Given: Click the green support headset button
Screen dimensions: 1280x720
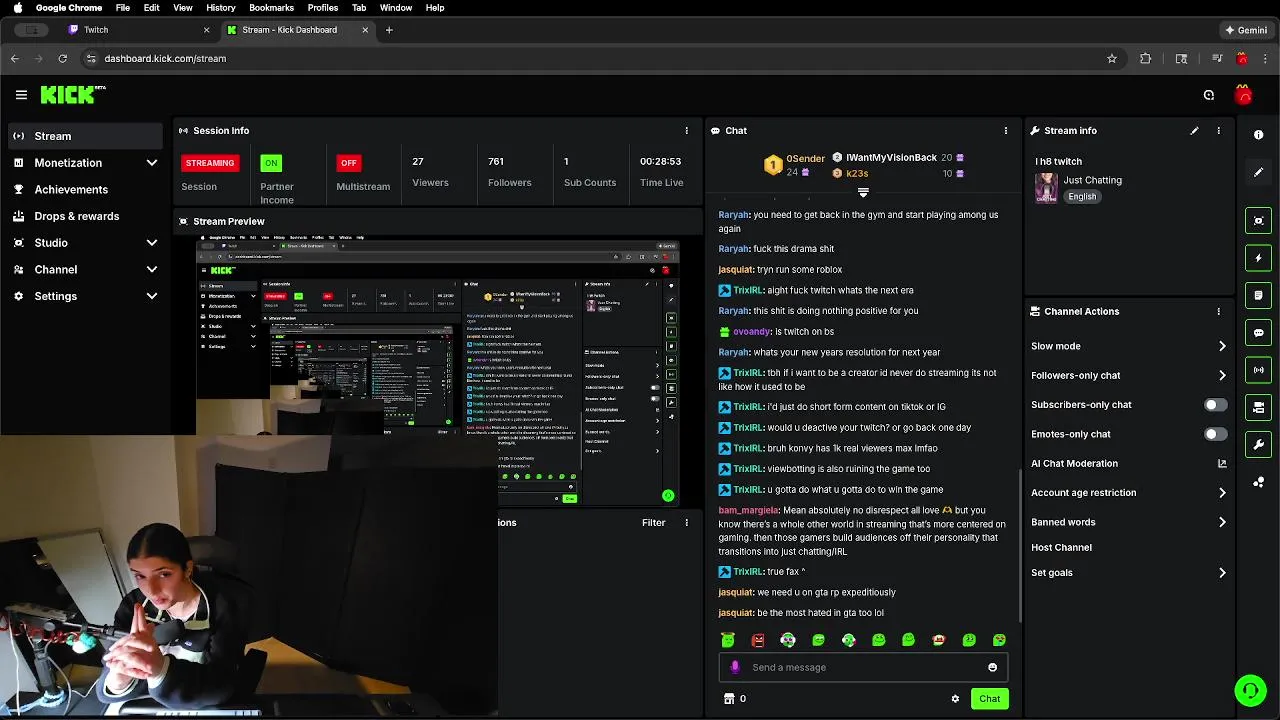Looking at the screenshot, I should [1250, 690].
